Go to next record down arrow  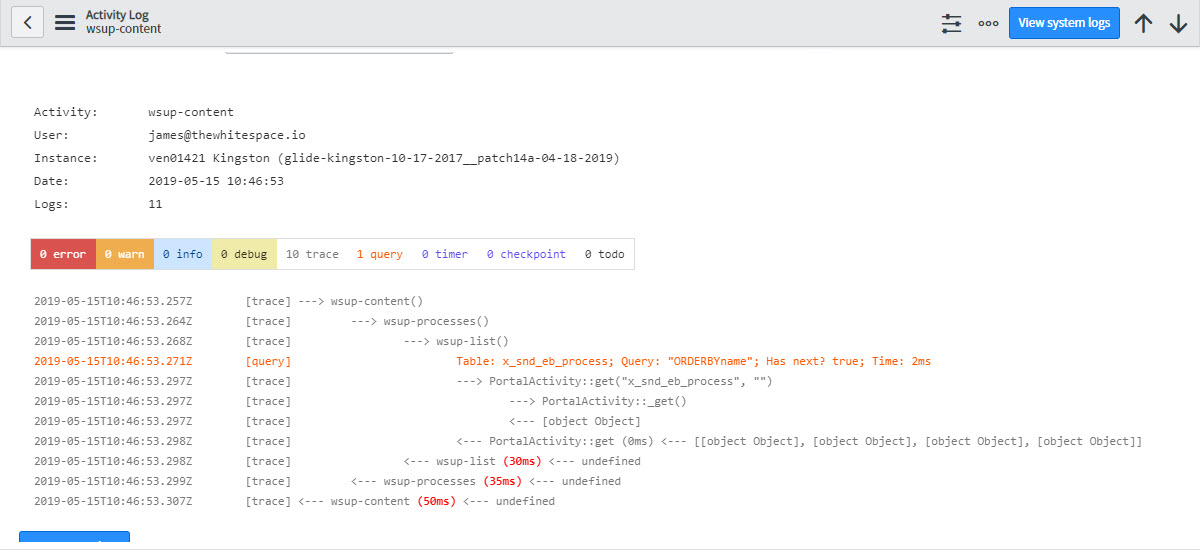click(1178, 23)
